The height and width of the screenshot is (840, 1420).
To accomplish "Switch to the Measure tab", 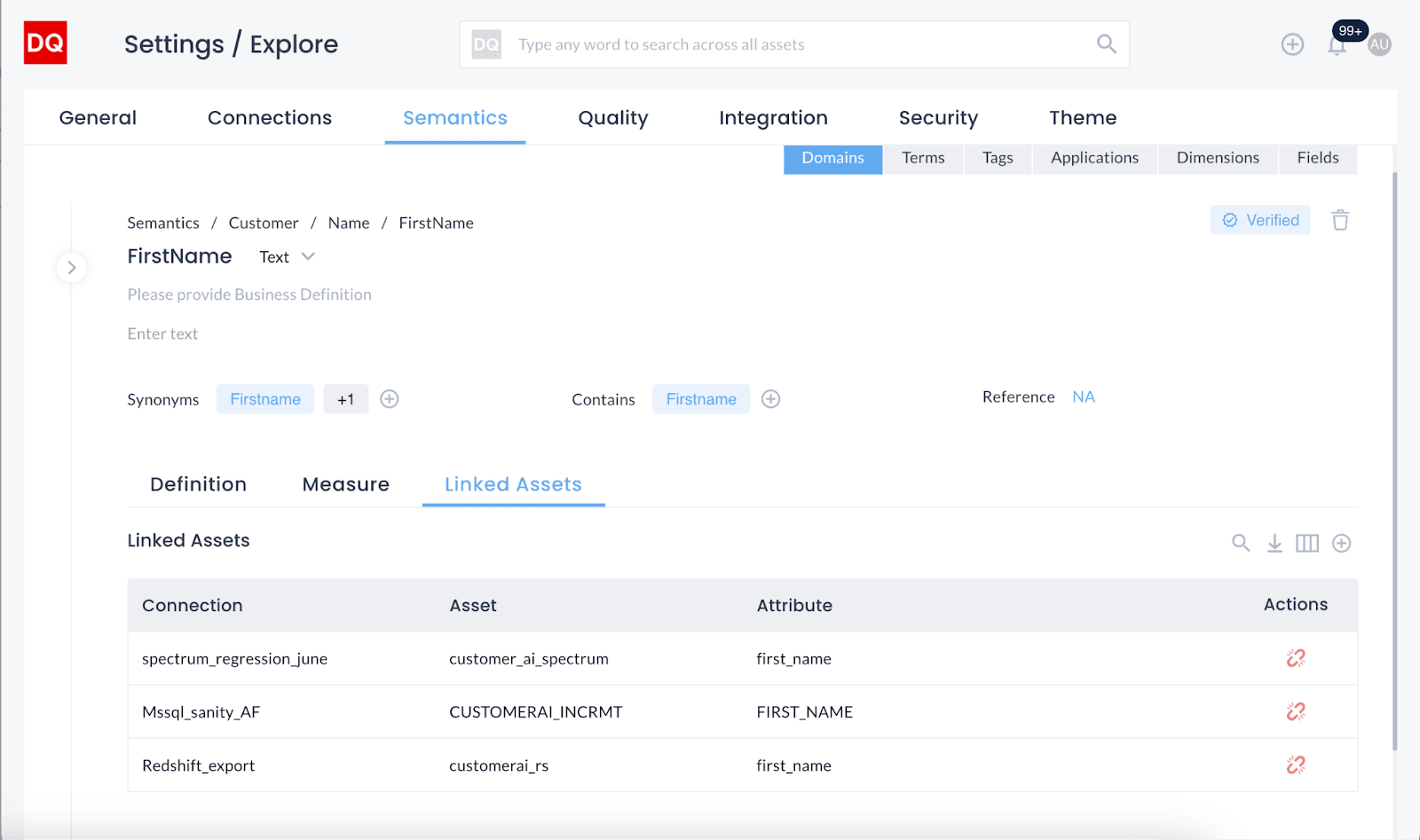I will tap(345, 484).
